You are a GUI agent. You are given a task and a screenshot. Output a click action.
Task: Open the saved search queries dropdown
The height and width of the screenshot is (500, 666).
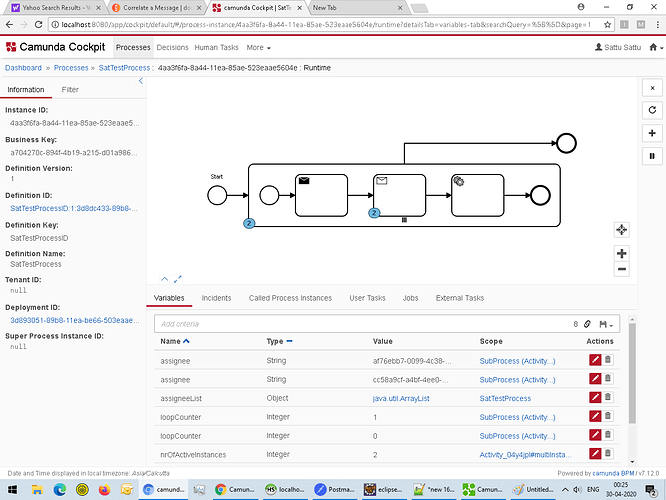tap(606, 325)
